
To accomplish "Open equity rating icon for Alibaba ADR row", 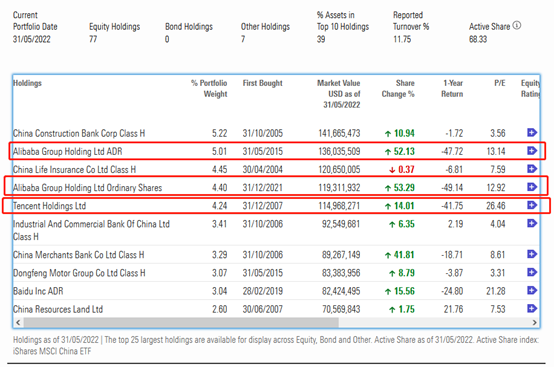I will click(532, 151).
